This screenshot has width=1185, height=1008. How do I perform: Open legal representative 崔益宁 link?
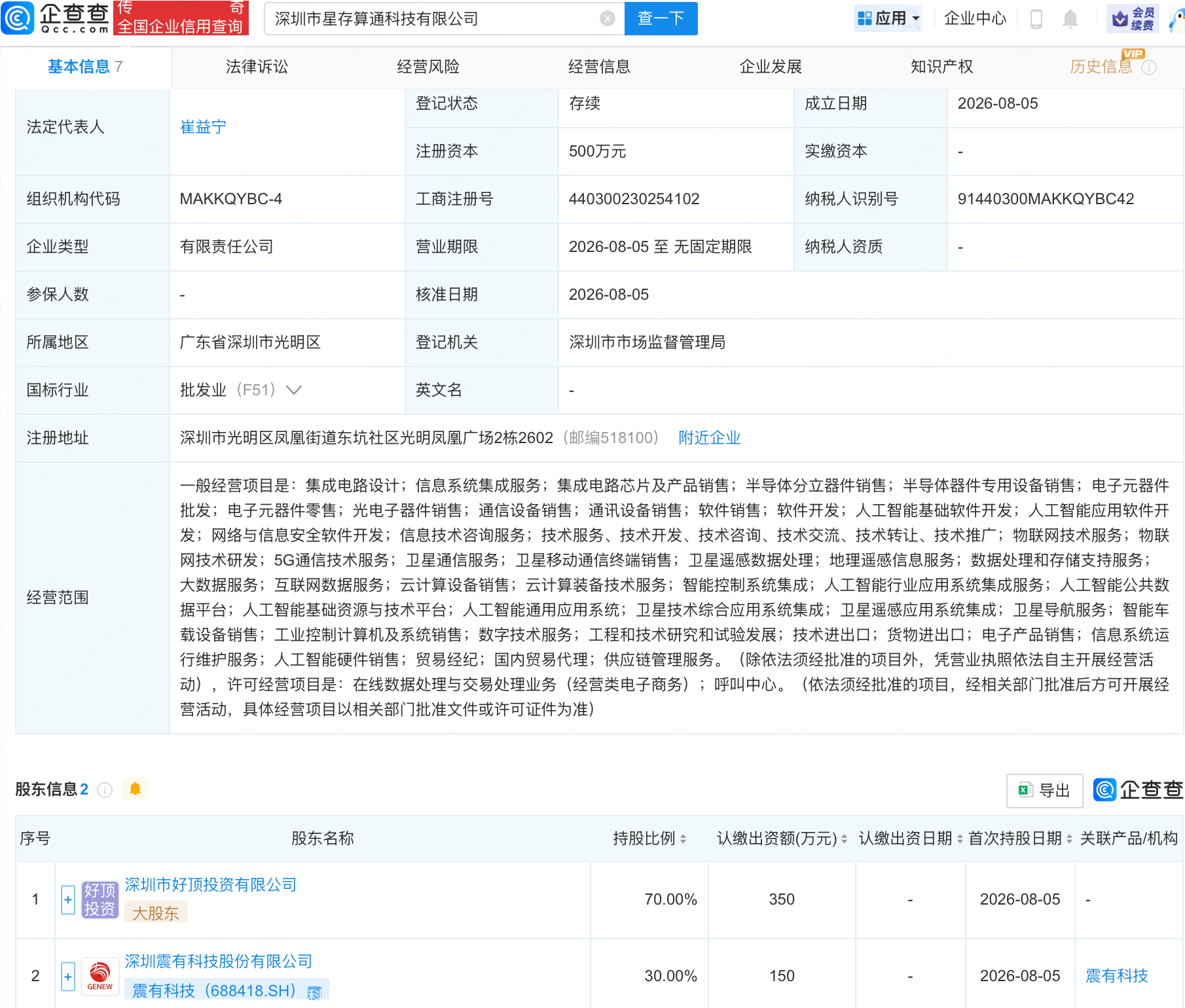203,127
